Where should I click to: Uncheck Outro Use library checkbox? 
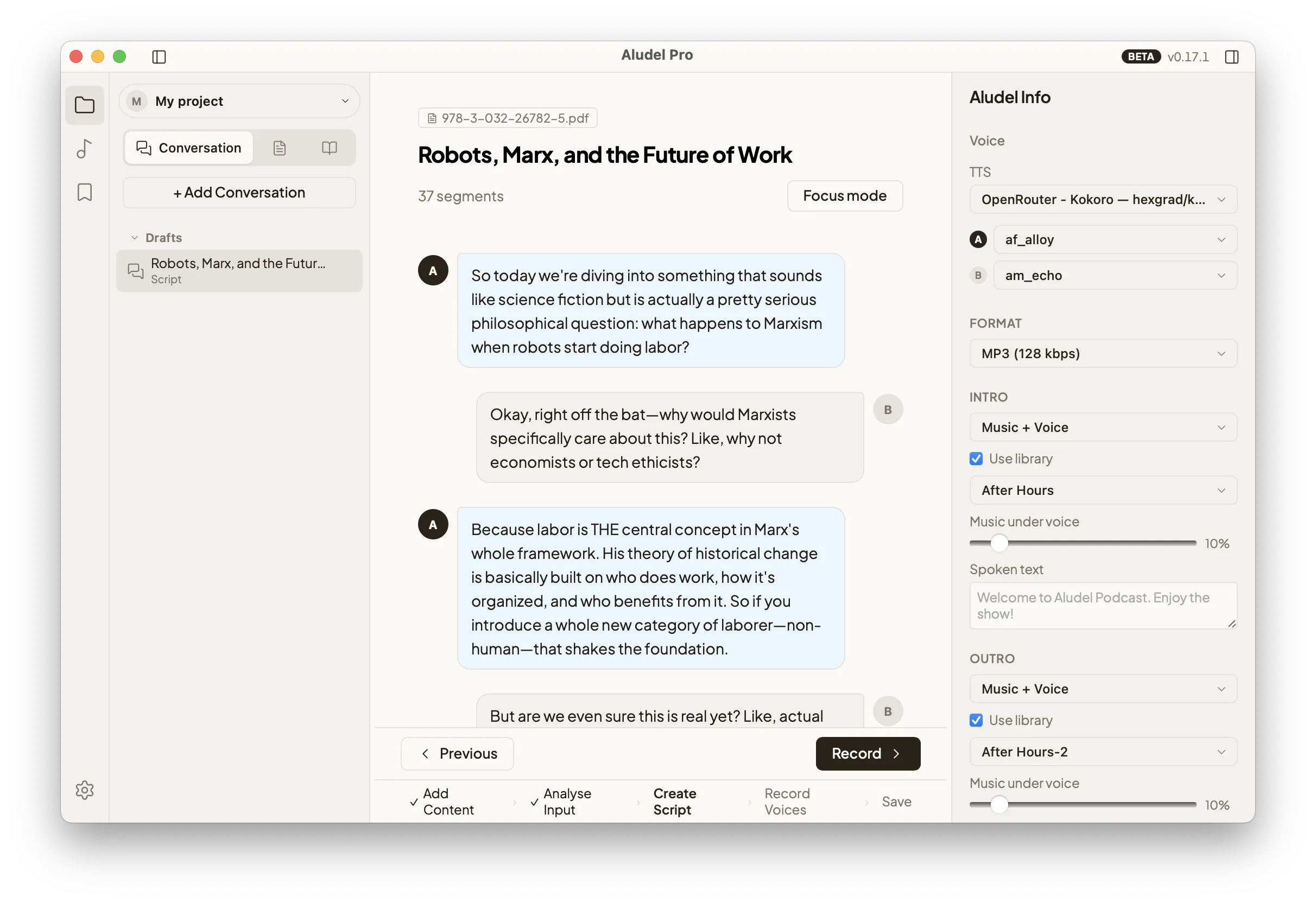(x=976, y=720)
